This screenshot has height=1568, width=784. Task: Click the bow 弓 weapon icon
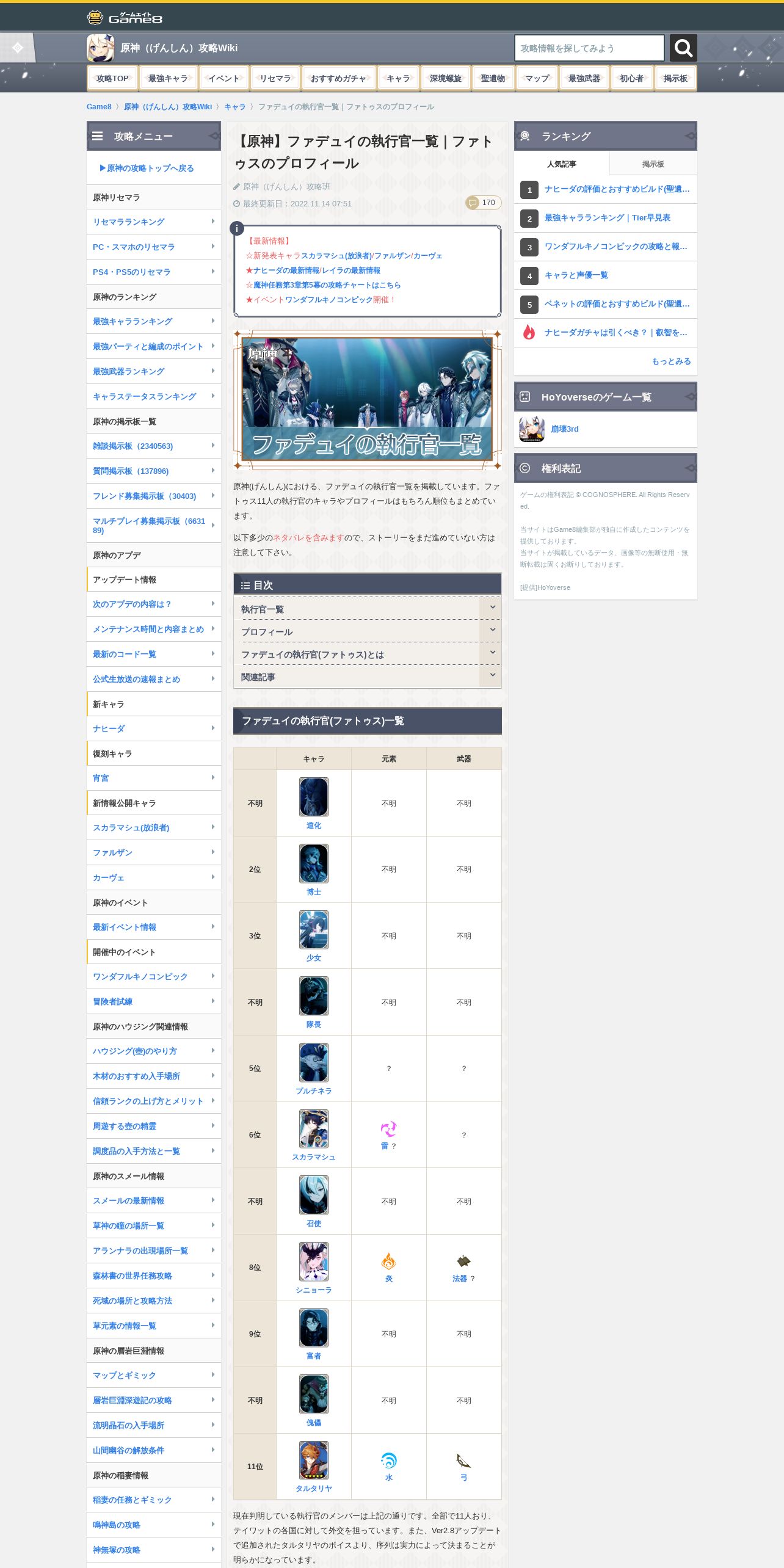(463, 1461)
